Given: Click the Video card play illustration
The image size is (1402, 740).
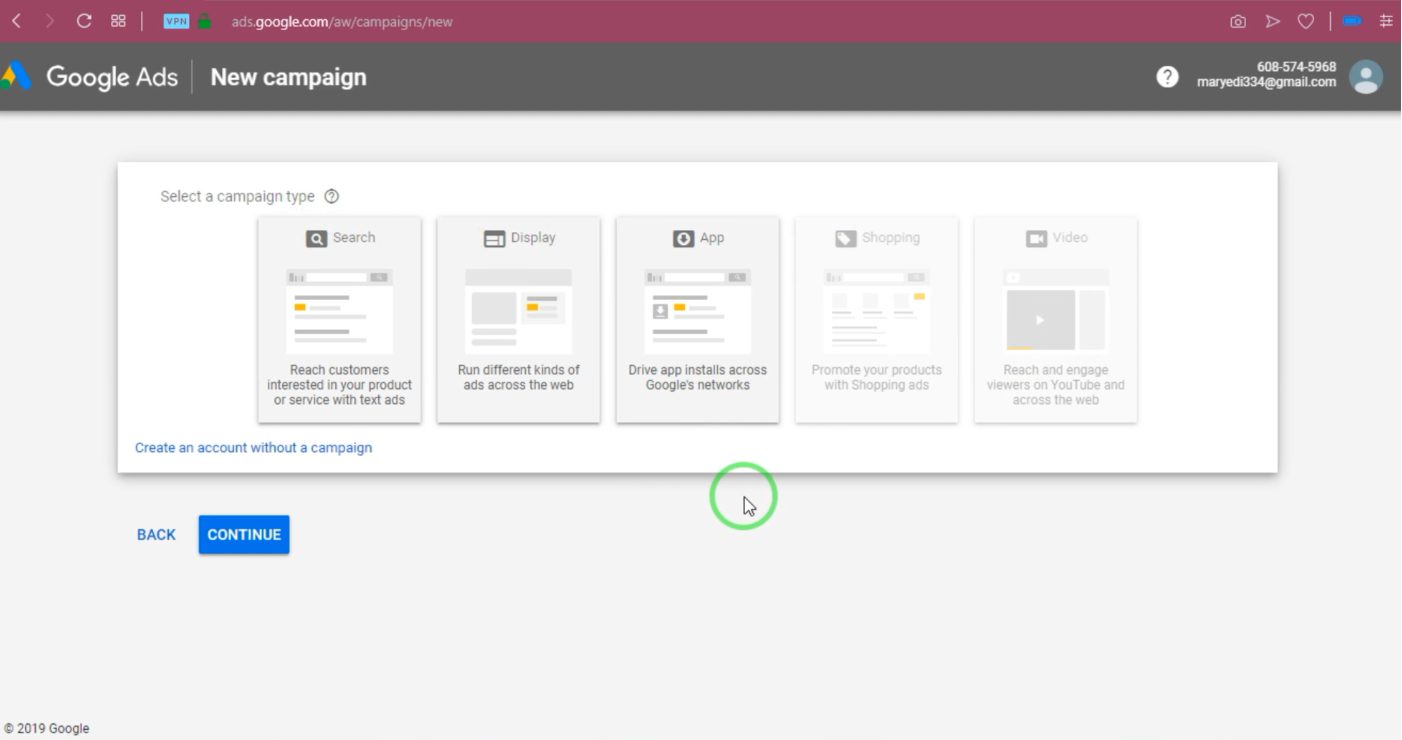Looking at the screenshot, I should pyautogui.click(x=1055, y=311).
